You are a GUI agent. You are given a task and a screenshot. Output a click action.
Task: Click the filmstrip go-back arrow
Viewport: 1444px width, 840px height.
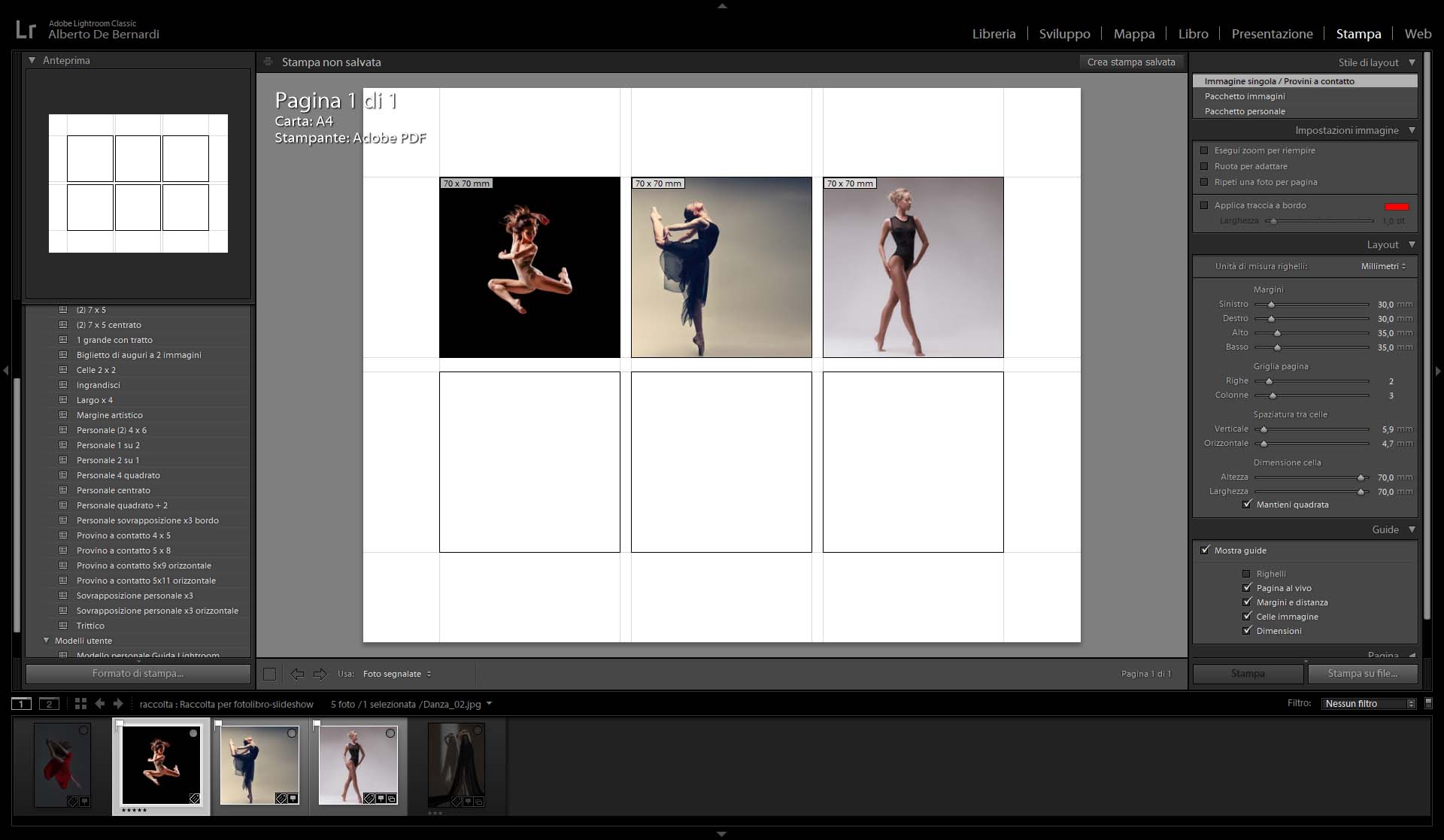click(100, 704)
